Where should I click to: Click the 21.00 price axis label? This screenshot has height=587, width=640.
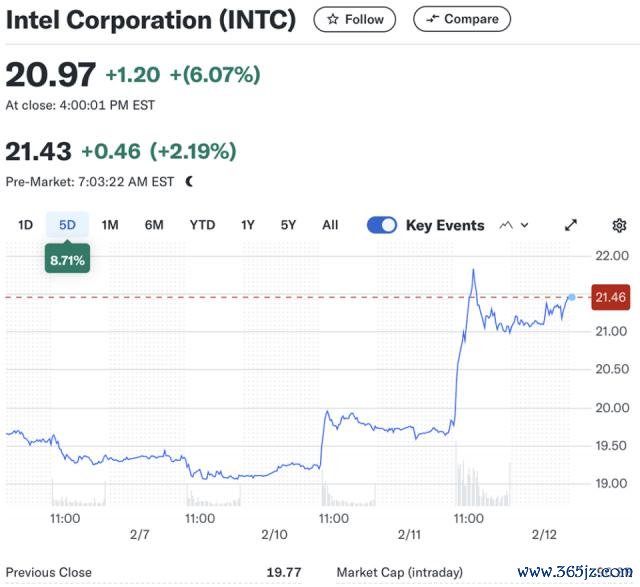click(611, 331)
